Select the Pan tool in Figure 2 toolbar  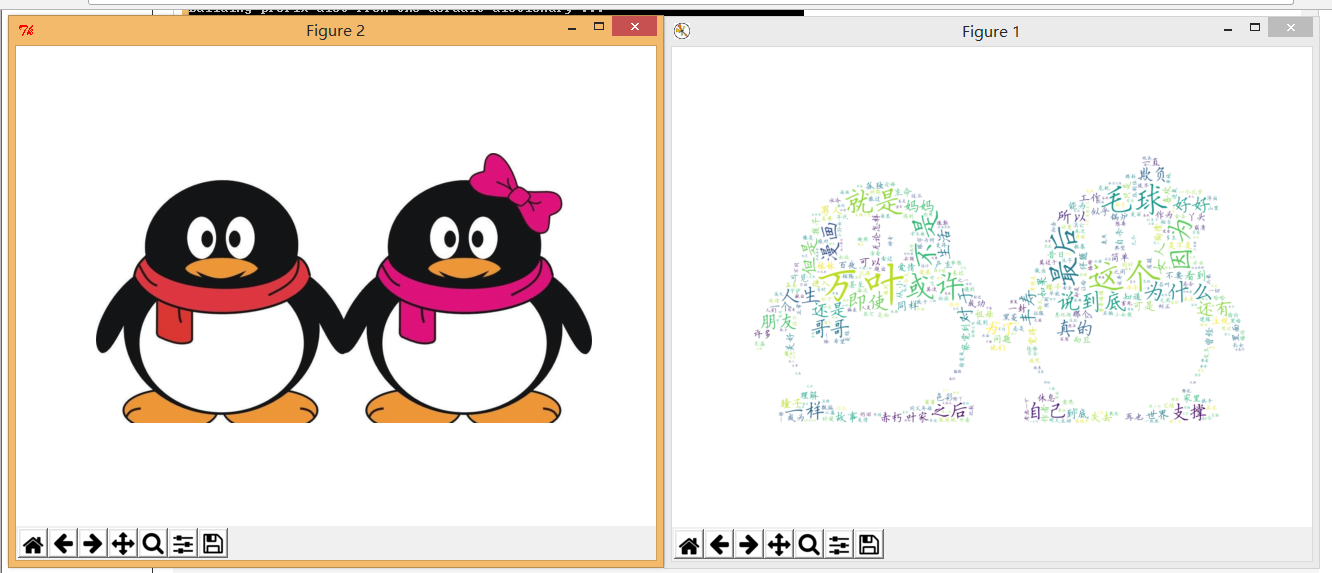click(123, 544)
